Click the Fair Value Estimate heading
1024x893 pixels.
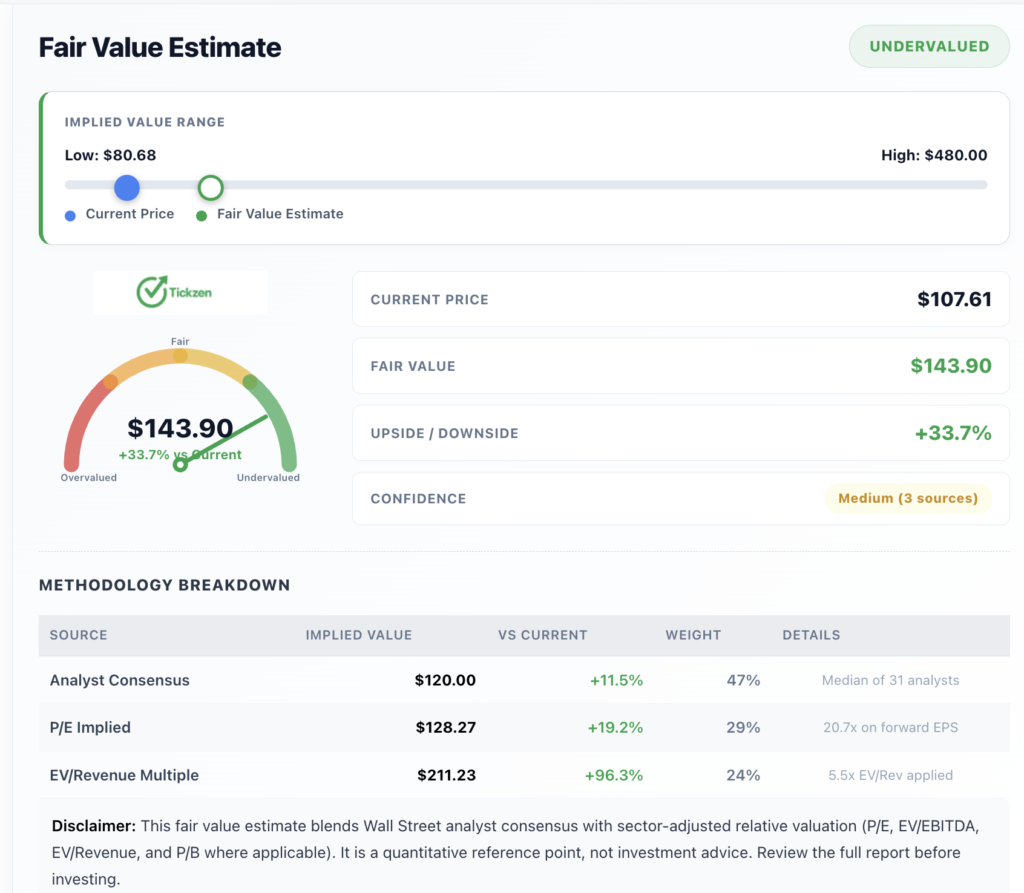160,47
